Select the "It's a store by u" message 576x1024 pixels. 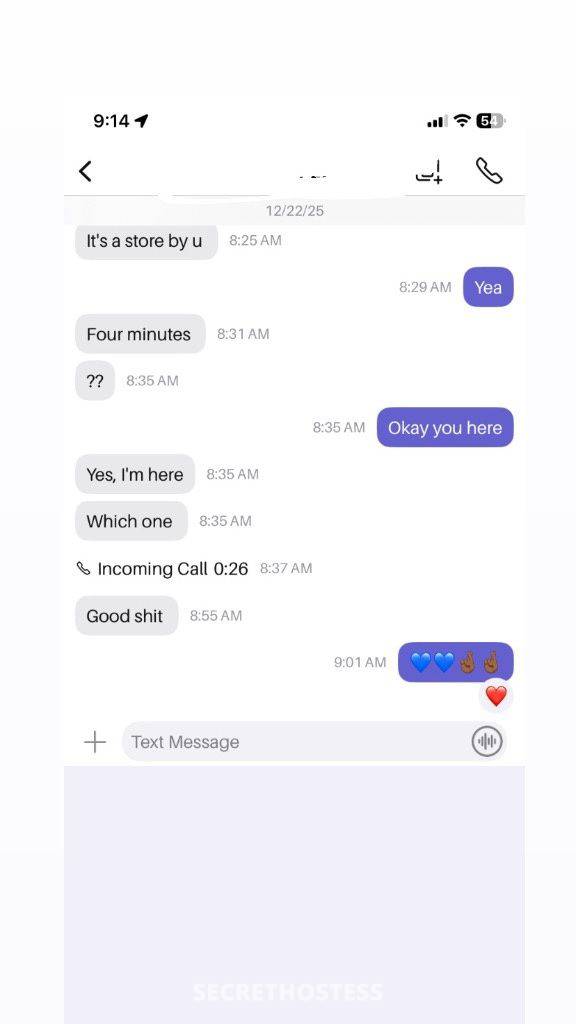tap(146, 241)
